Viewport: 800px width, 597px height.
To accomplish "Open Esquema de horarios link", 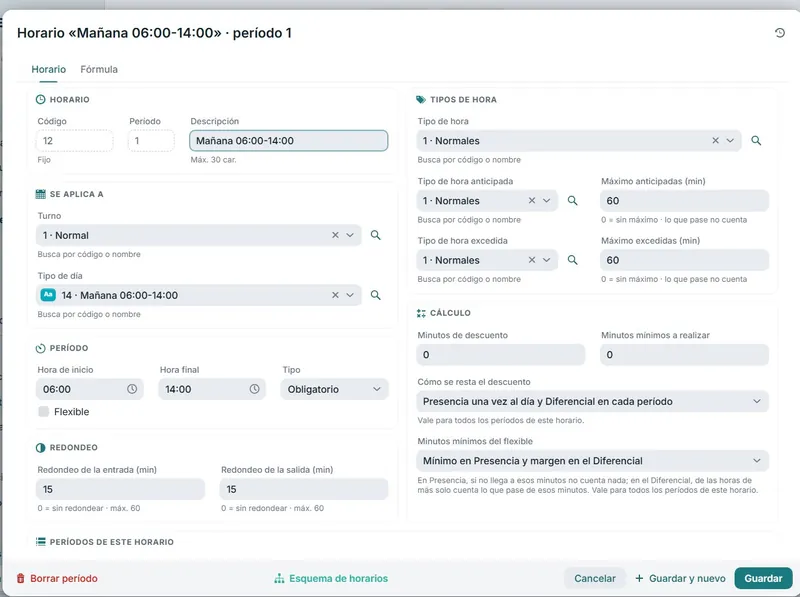I will (x=331, y=578).
